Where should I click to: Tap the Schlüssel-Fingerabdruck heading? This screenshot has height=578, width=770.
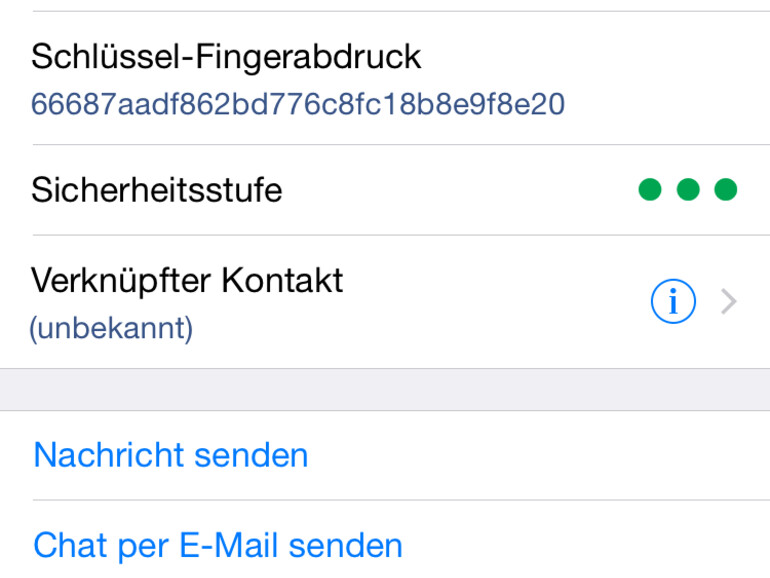coord(226,57)
